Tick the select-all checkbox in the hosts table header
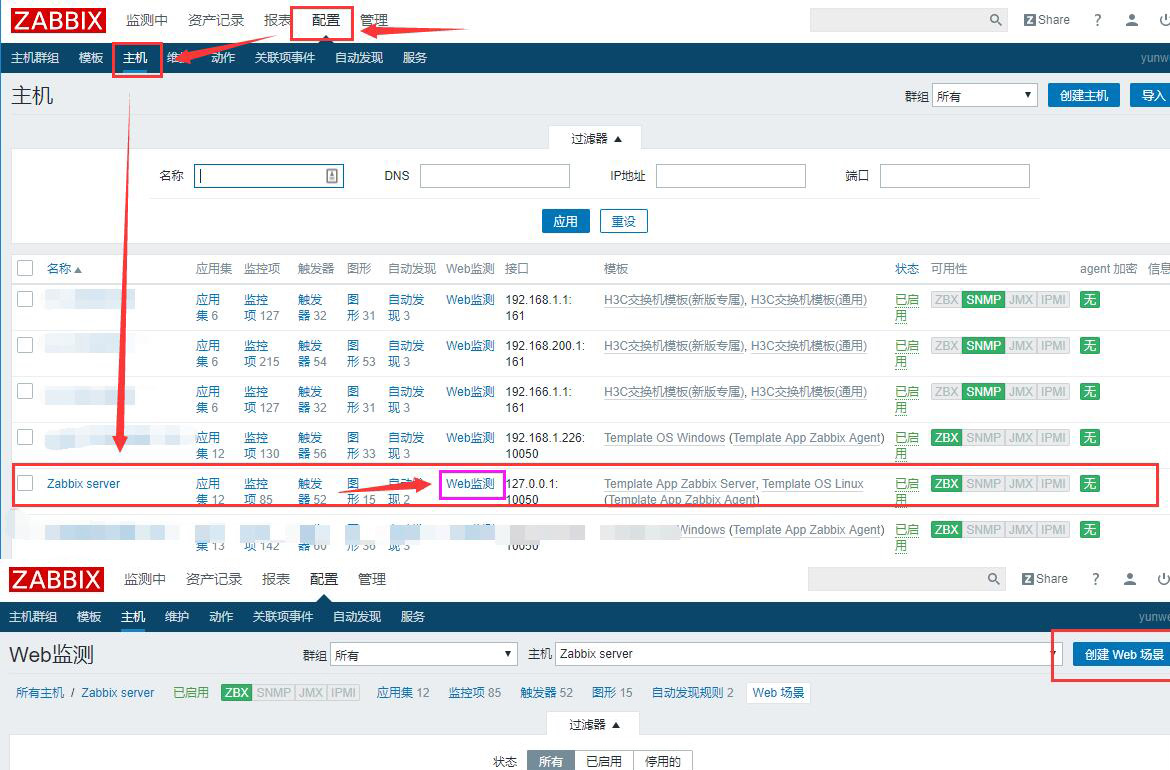The height and width of the screenshot is (770, 1170). point(25,268)
